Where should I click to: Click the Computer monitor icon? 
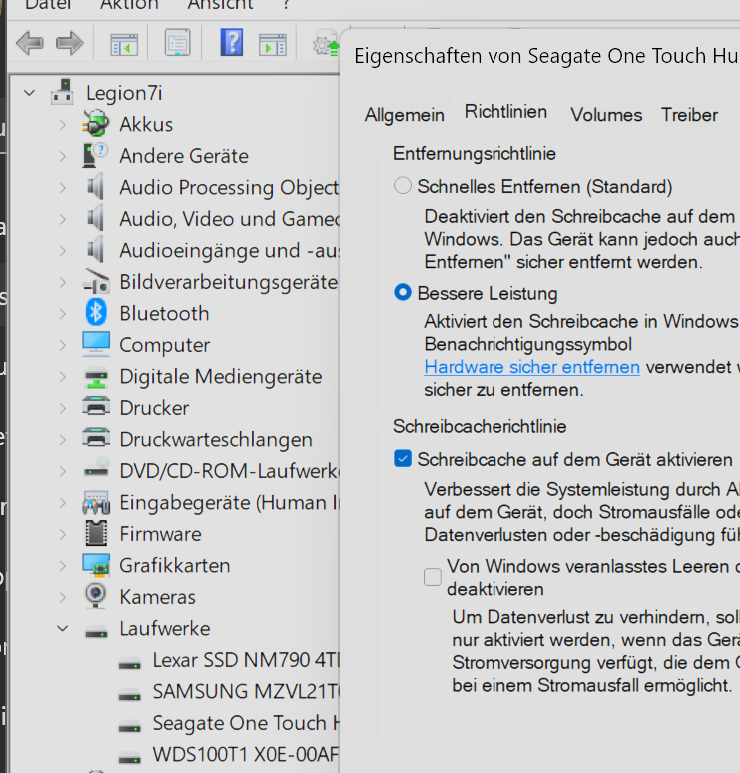click(x=96, y=345)
